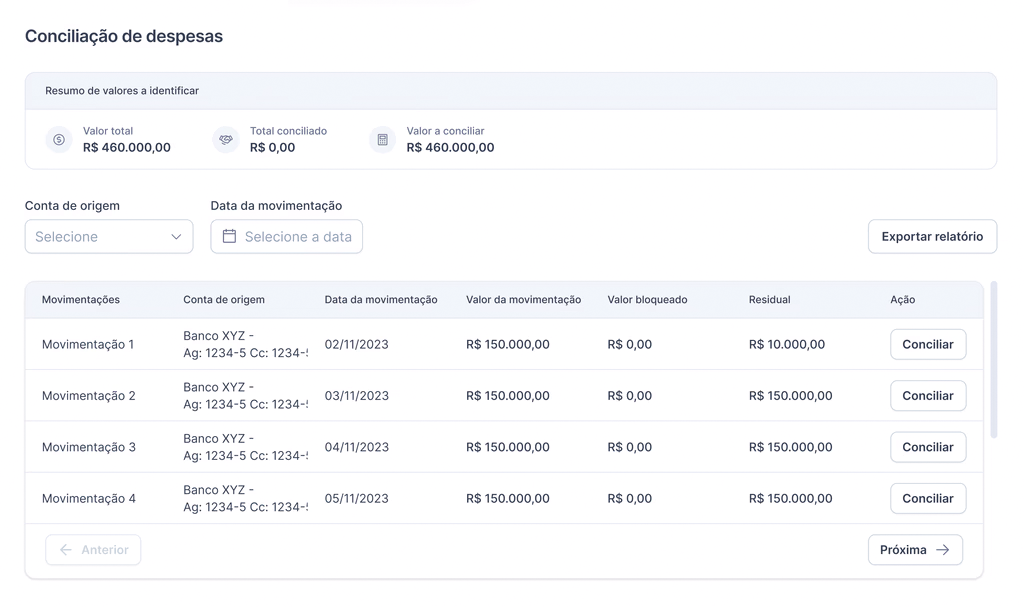Click the right arrow icon in Próxima
The image size is (1024, 607).
pyautogui.click(x=943, y=550)
